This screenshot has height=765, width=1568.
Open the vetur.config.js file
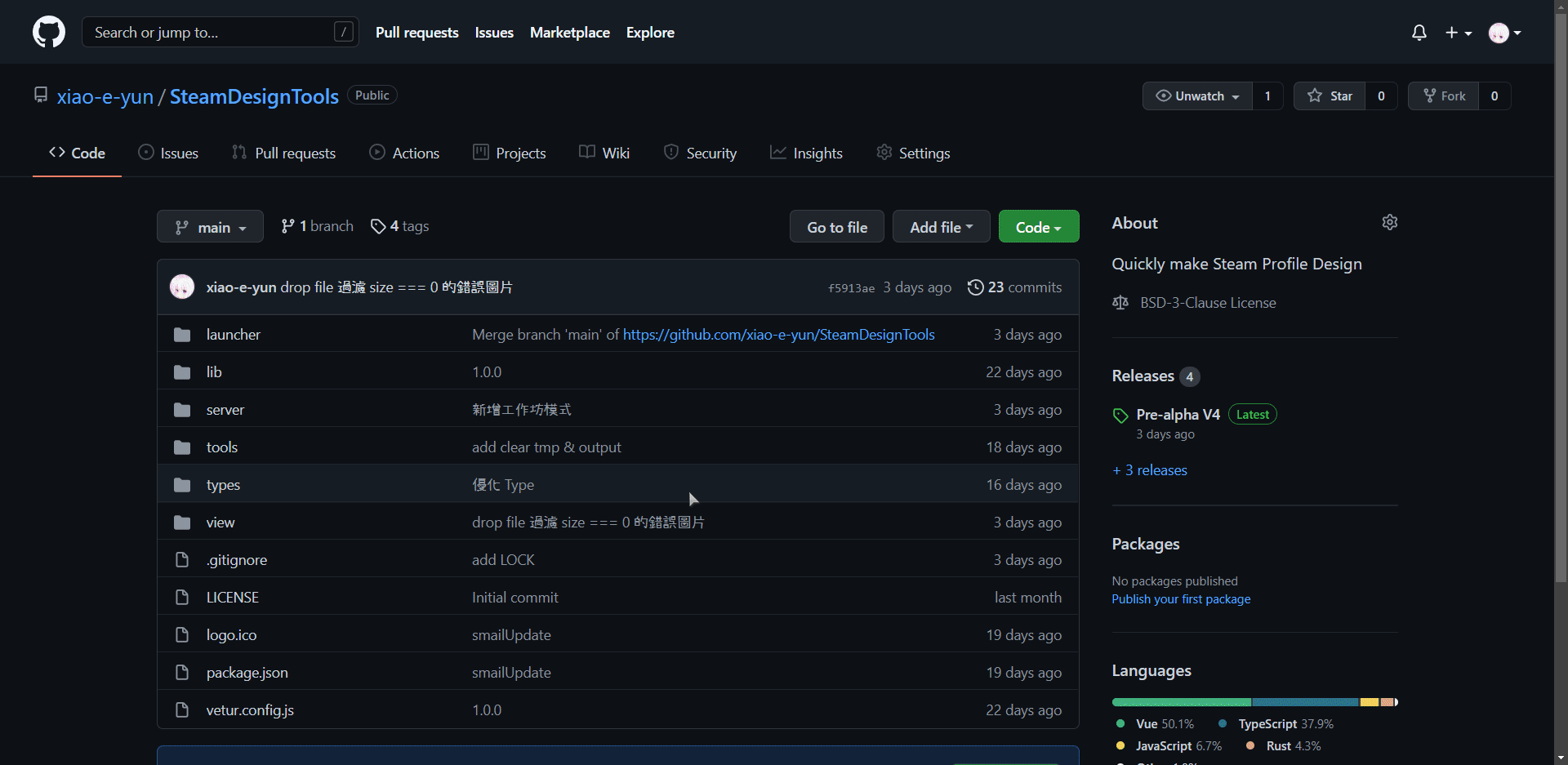pyautogui.click(x=250, y=710)
